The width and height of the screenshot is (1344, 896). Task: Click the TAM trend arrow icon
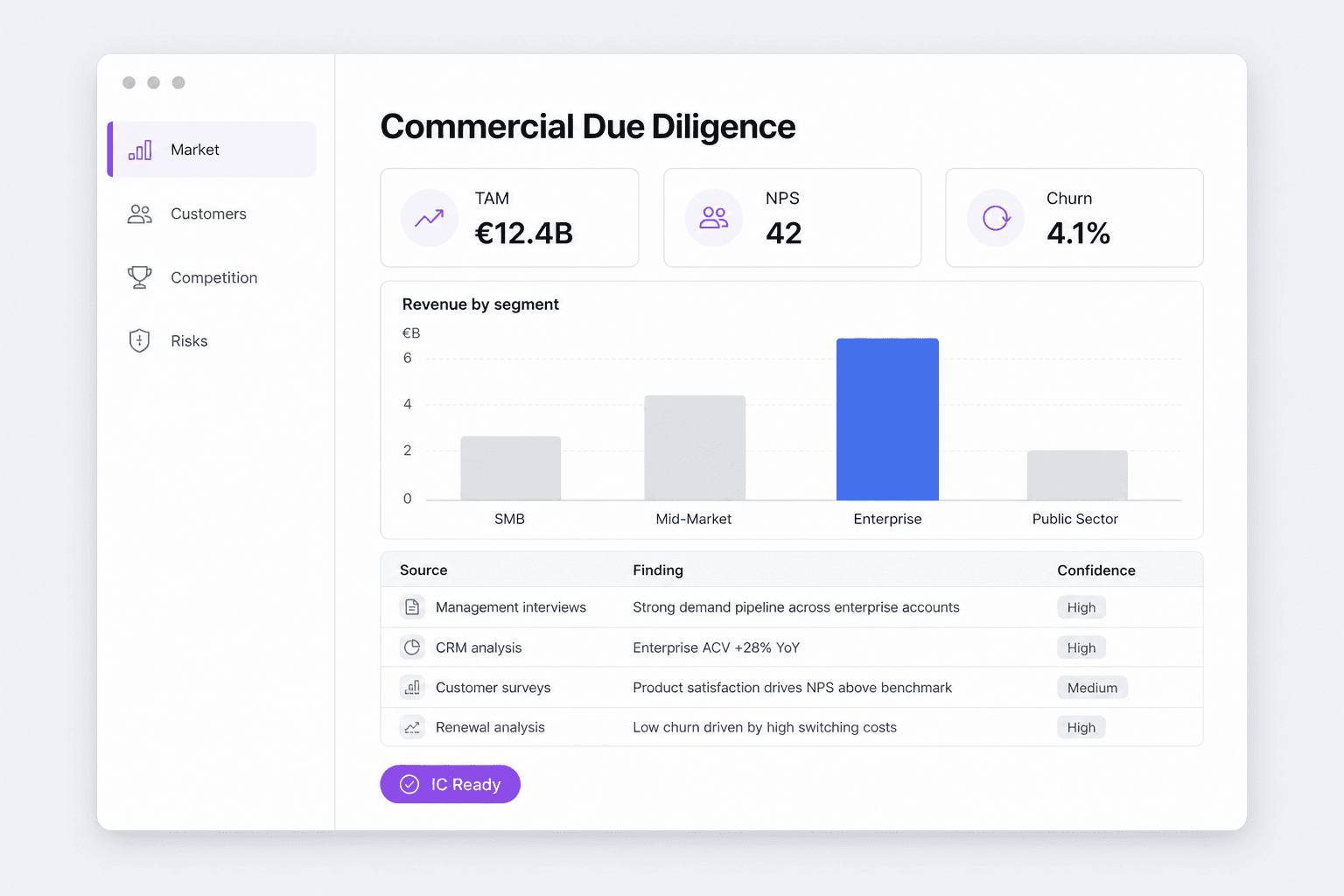point(429,218)
